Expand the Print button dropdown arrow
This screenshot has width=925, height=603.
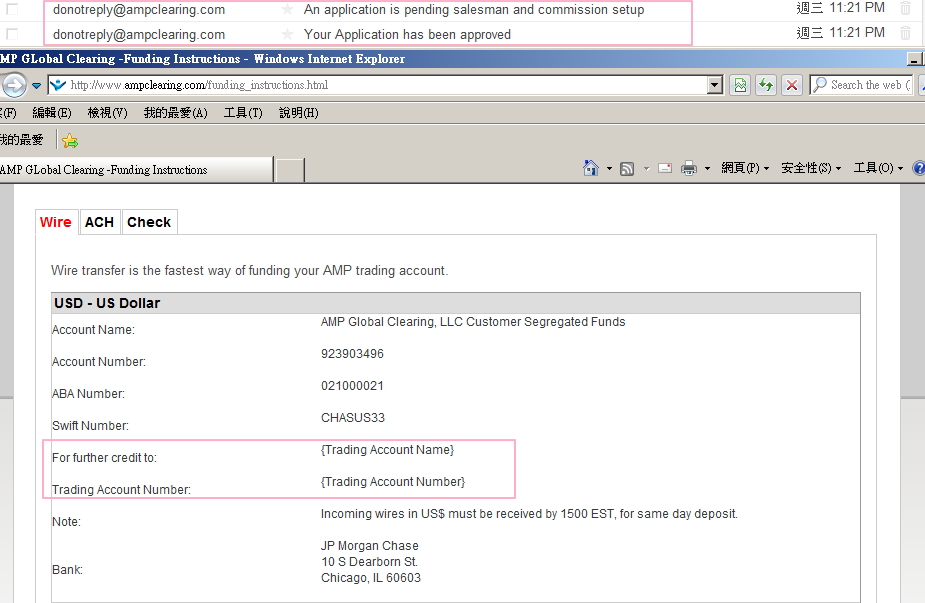click(x=707, y=169)
